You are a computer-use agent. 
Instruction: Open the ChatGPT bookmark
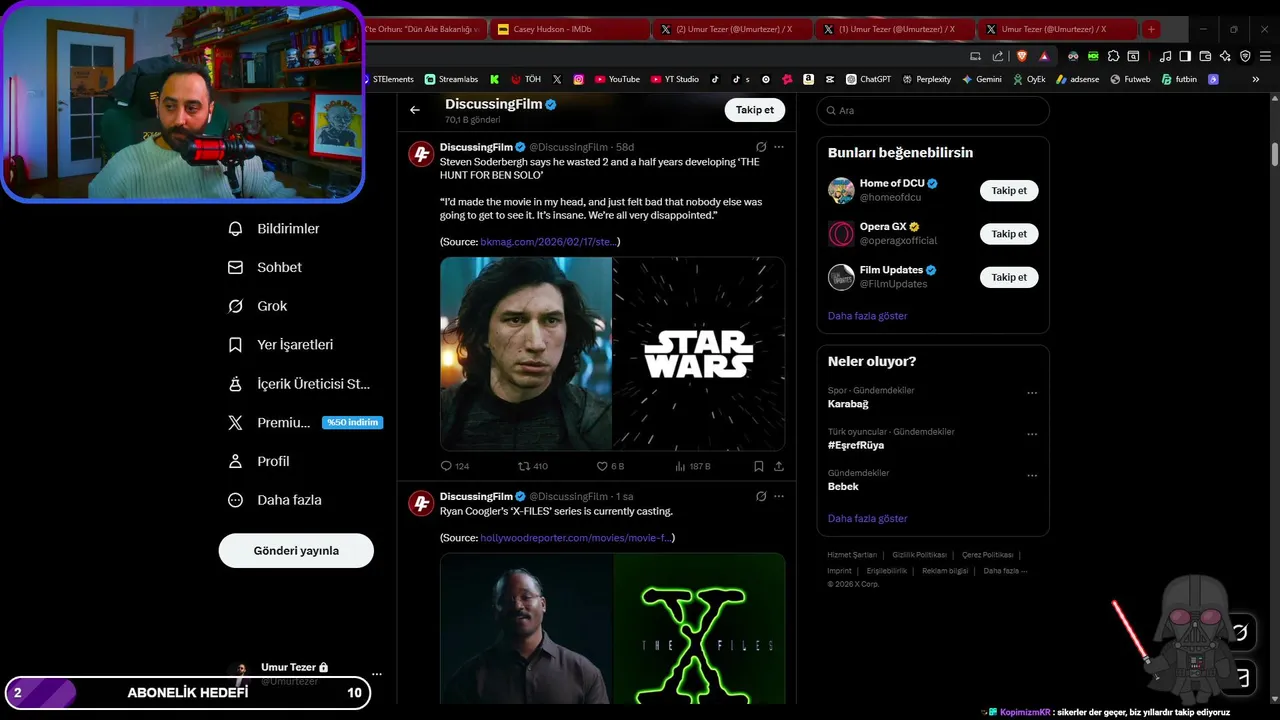(868, 79)
